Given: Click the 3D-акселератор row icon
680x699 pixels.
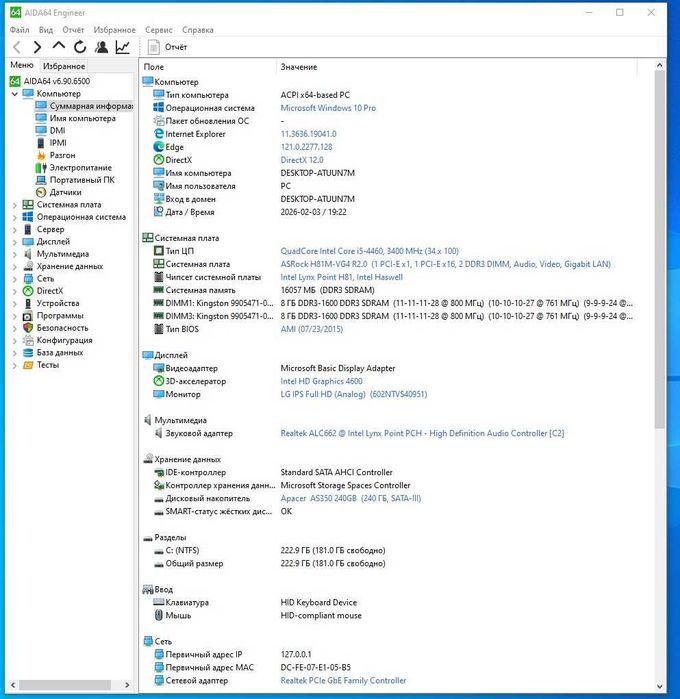Looking at the screenshot, I should (x=159, y=381).
